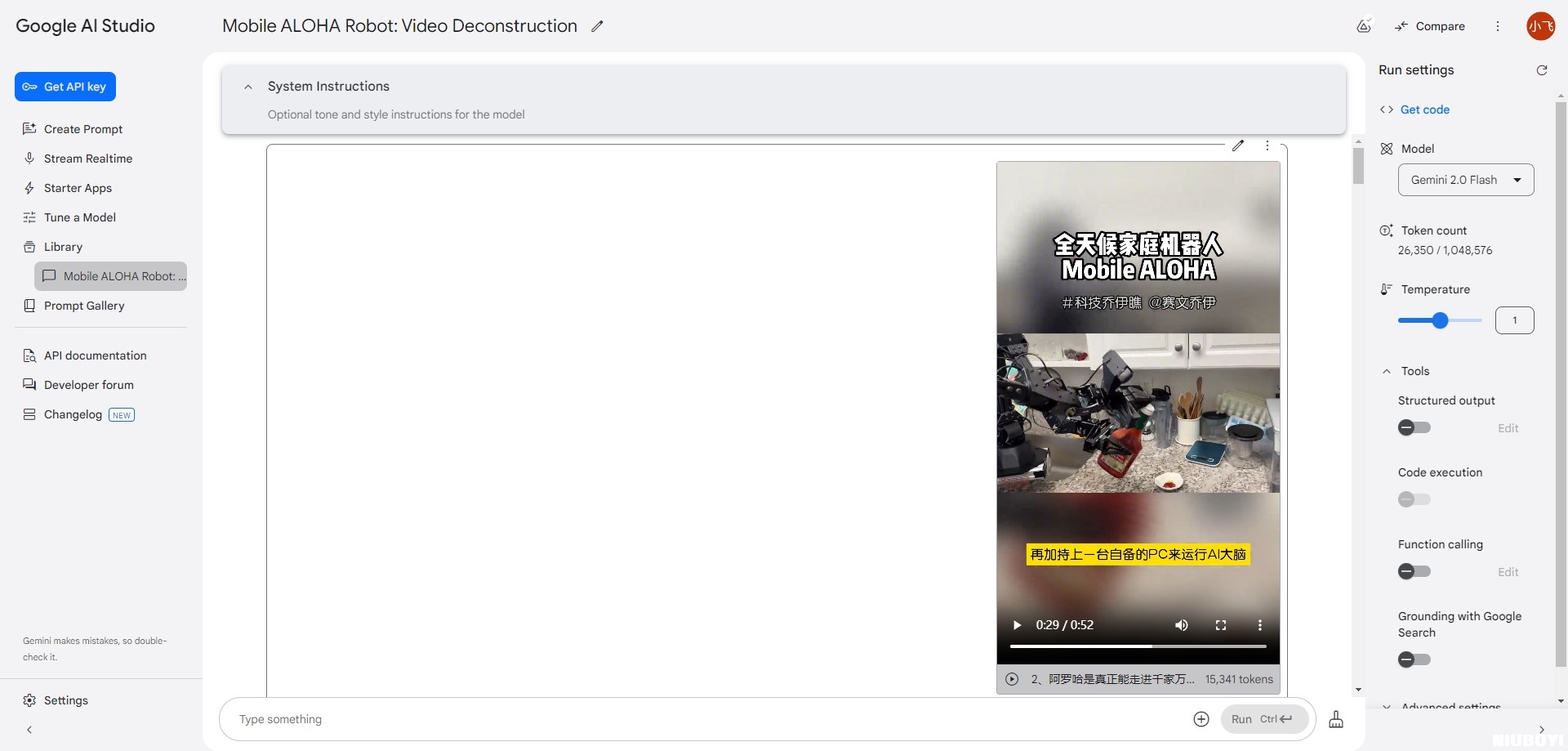
Task: Click Edit next to Structured output
Action: tap(1508, 428)
